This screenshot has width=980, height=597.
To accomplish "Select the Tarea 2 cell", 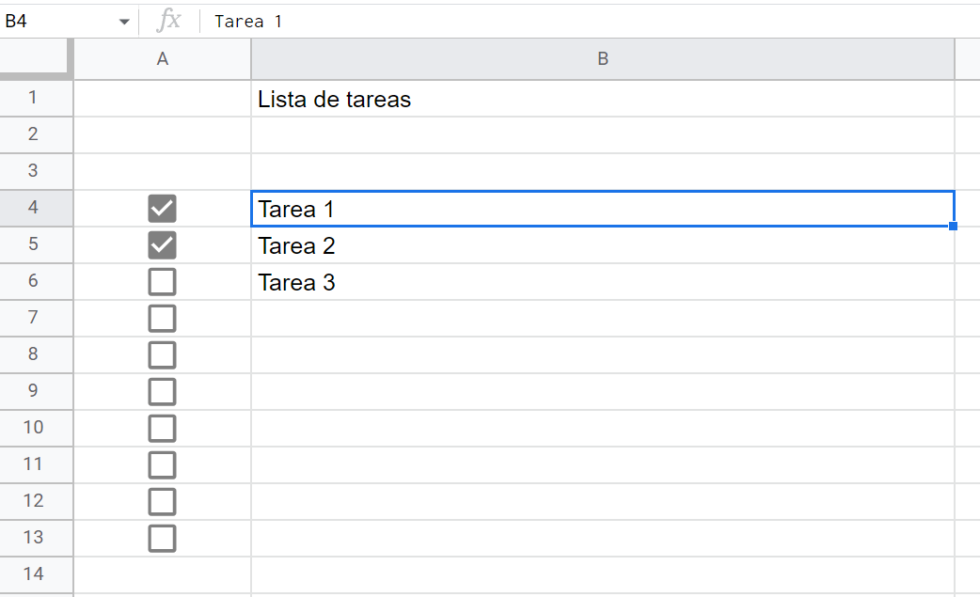I will (x=602, y=245).
